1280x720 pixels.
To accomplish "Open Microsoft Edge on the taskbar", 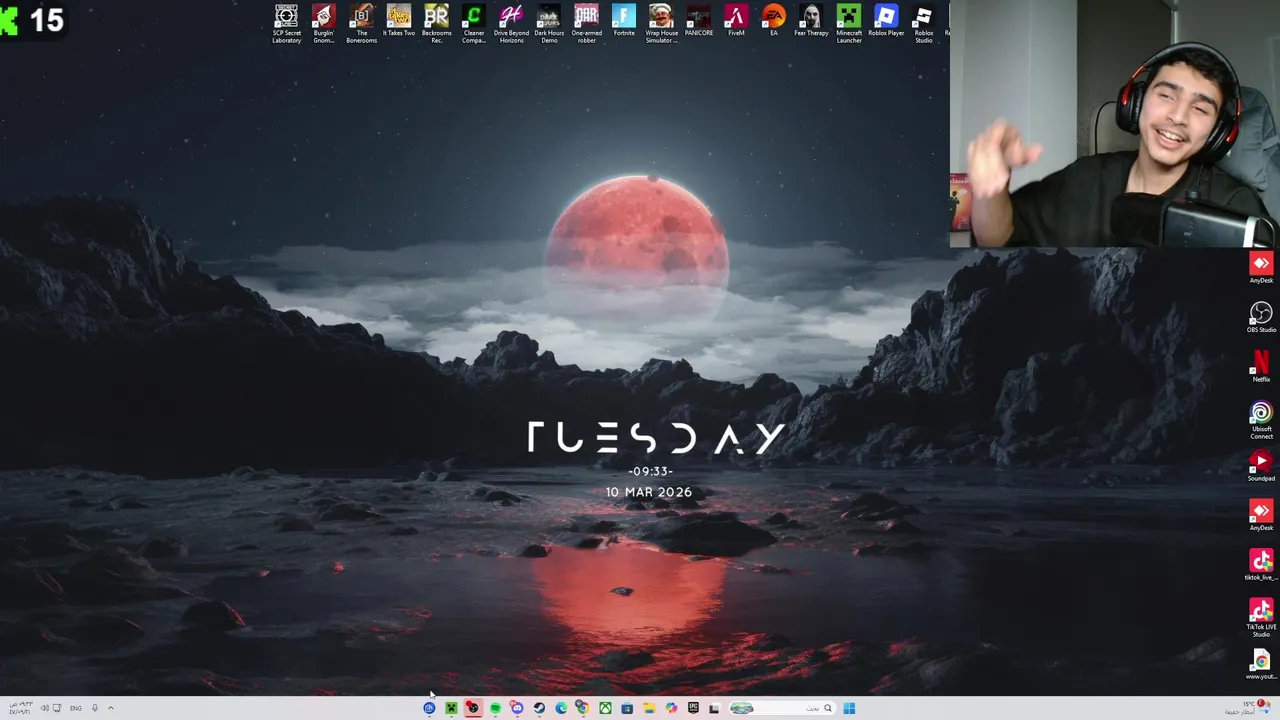I will [561, 708].
